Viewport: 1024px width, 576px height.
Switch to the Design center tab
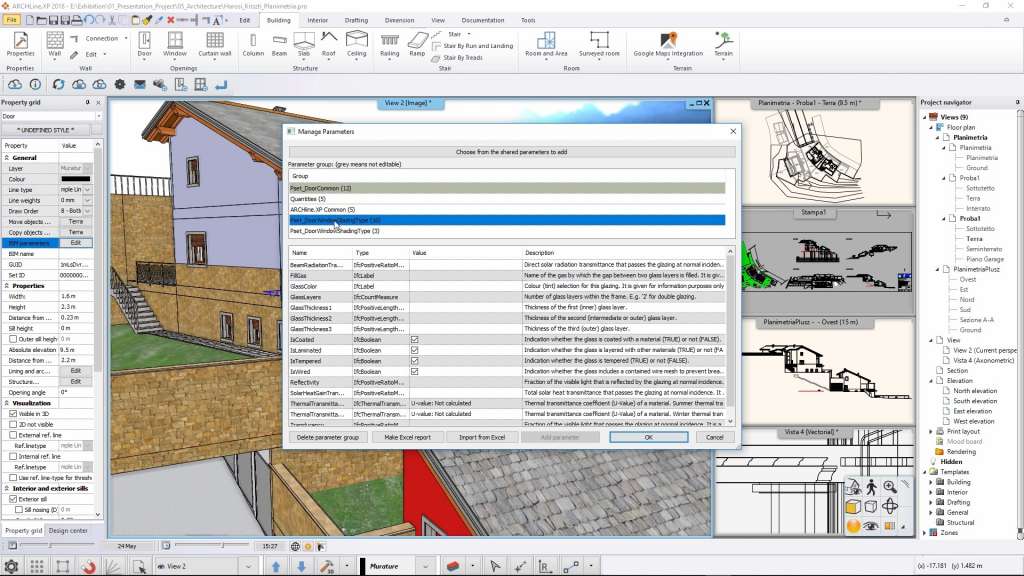pyautogui.click(x=68, y=531)
